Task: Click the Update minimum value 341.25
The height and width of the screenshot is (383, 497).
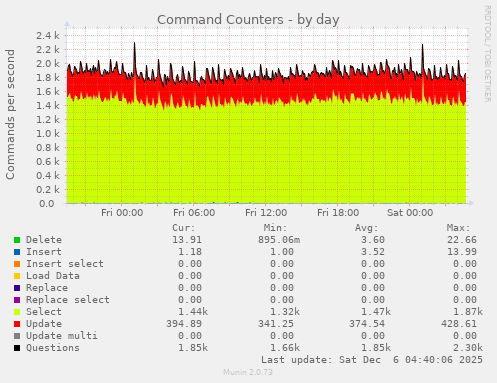Action: coord(276,324)
